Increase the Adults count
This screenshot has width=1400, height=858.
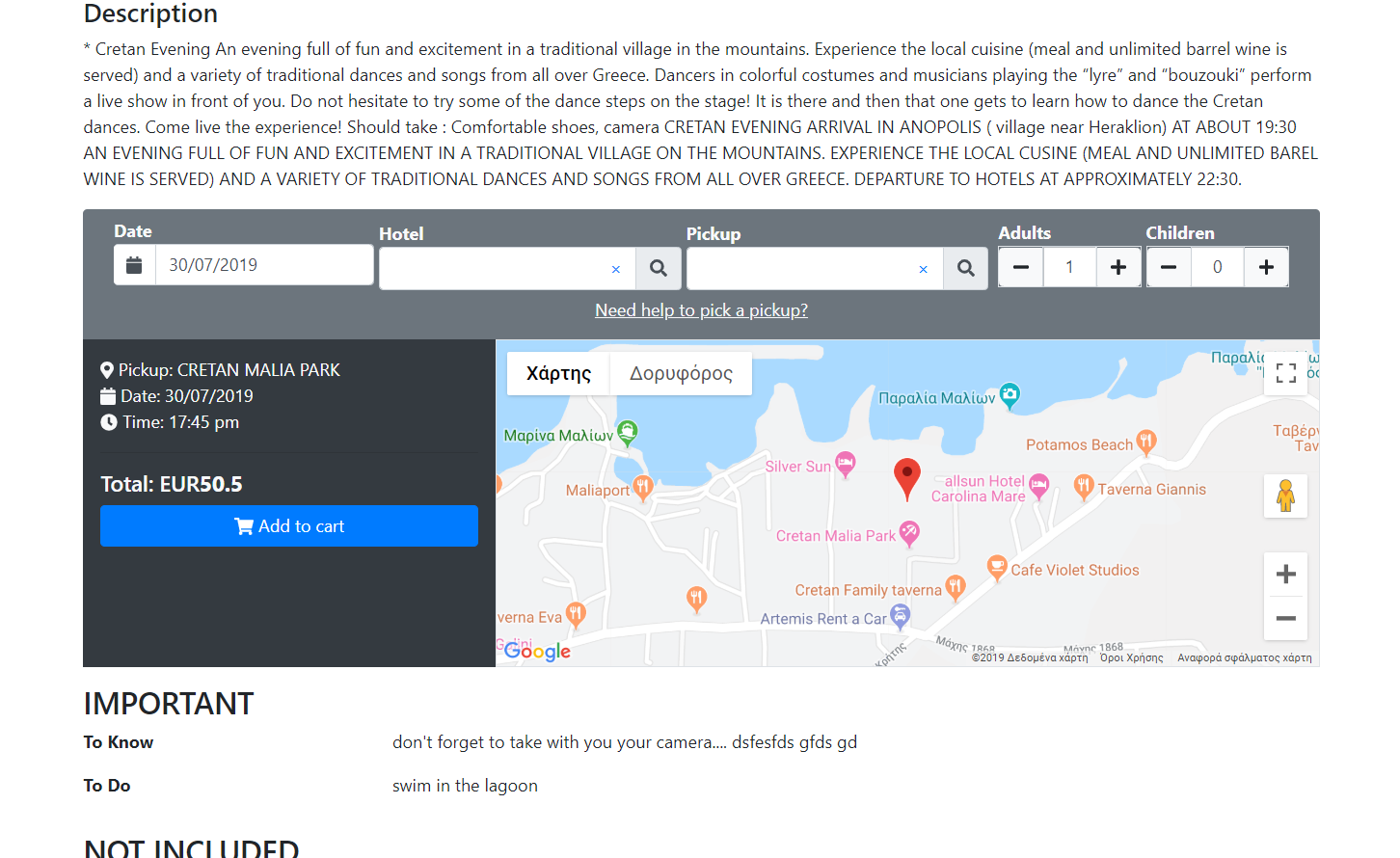point(1118,267)
